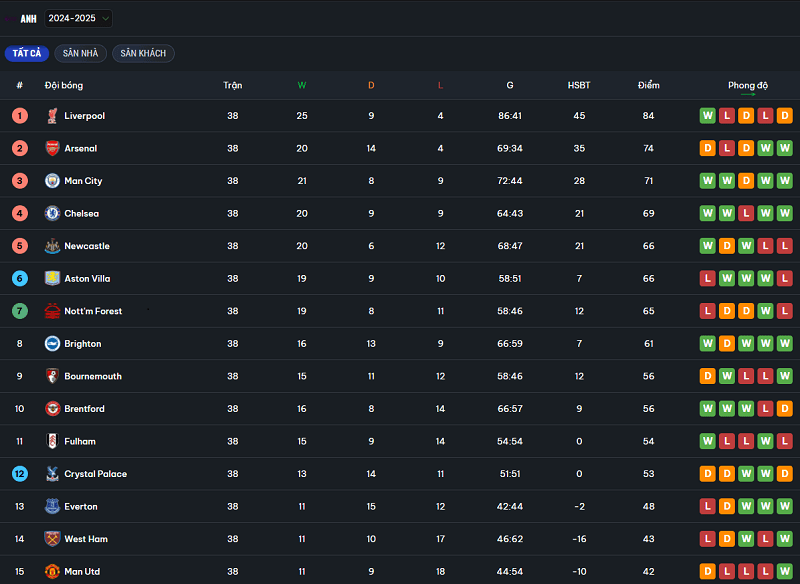800x584 pixels.
Task: Select the TẤT CẢ filter tab
Action: click(x=27, y=54)
